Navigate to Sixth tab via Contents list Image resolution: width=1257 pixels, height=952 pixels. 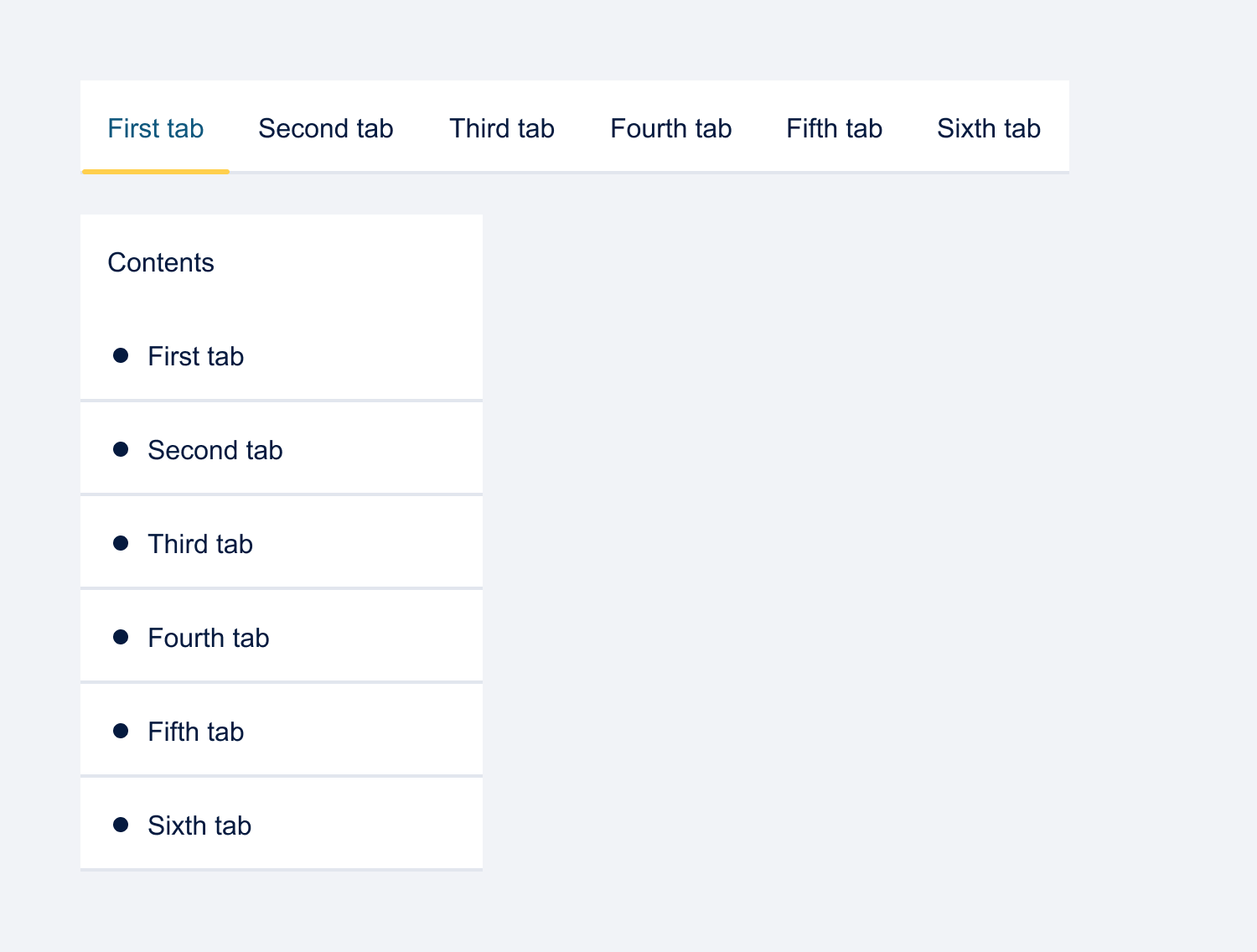tap(199, 825)
